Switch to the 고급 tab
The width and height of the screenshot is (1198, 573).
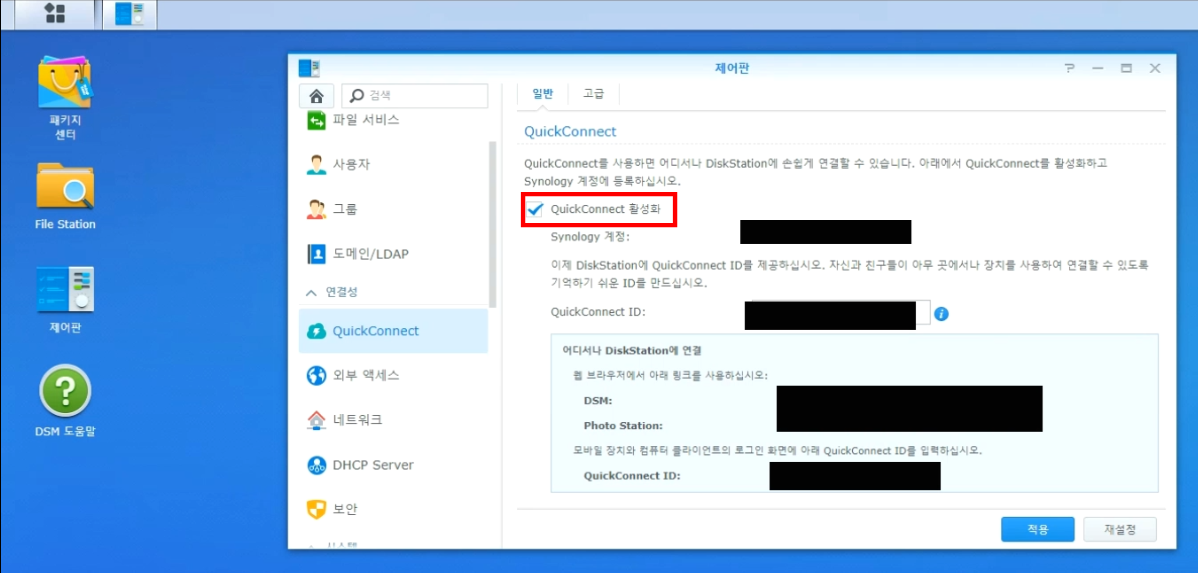pyautogui.click(x=594, y=94)
